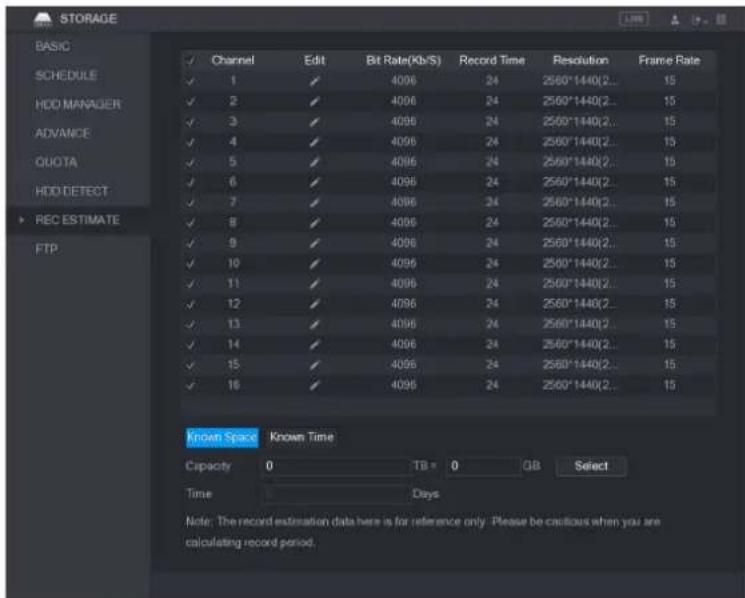Go to SCHEDULE settings

[x=66, y=76]
